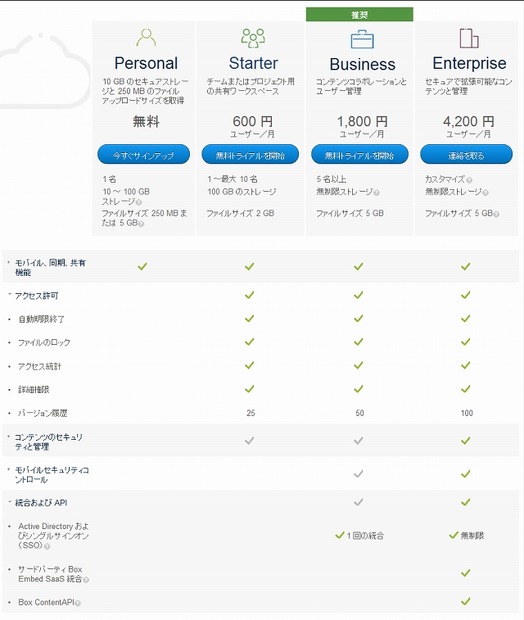Click the Enterprise 連絡を取る button
This screenshot has width=524, height=620.
coord(466,155)
